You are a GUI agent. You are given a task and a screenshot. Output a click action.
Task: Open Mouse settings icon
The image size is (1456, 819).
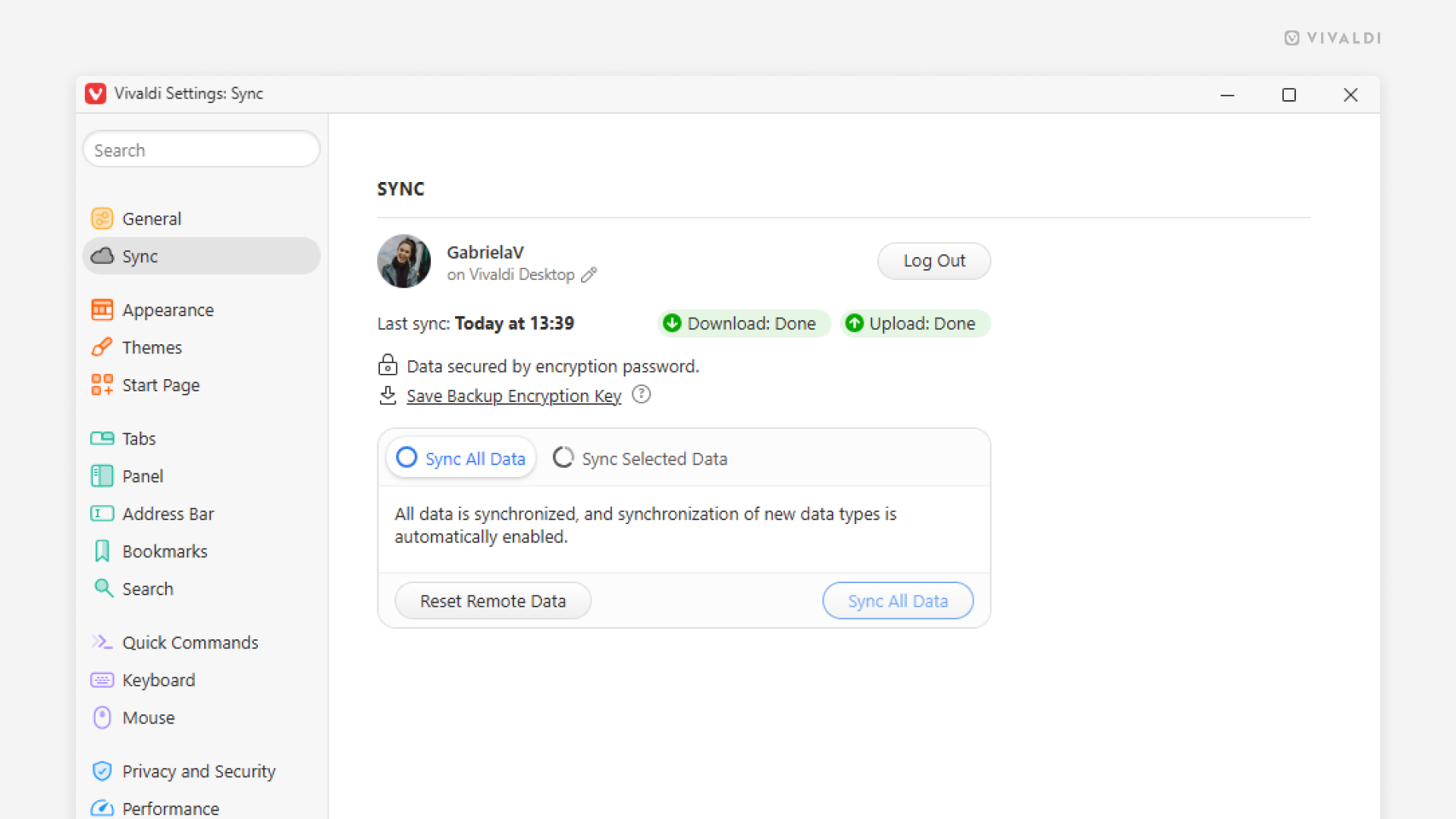pos(102,717)
